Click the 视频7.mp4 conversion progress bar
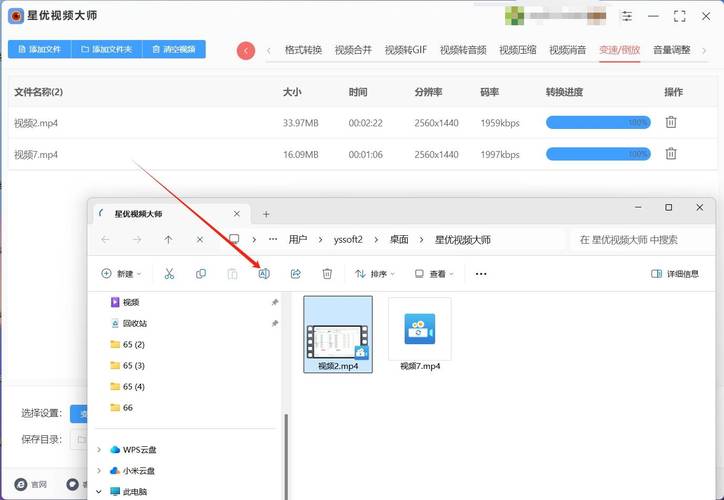Screen dimensions: 724x500 coord(598,154)
